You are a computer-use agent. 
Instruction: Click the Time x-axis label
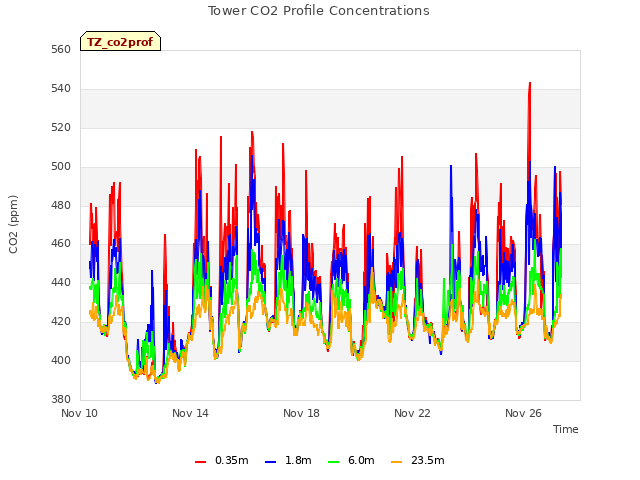[565, 429]
